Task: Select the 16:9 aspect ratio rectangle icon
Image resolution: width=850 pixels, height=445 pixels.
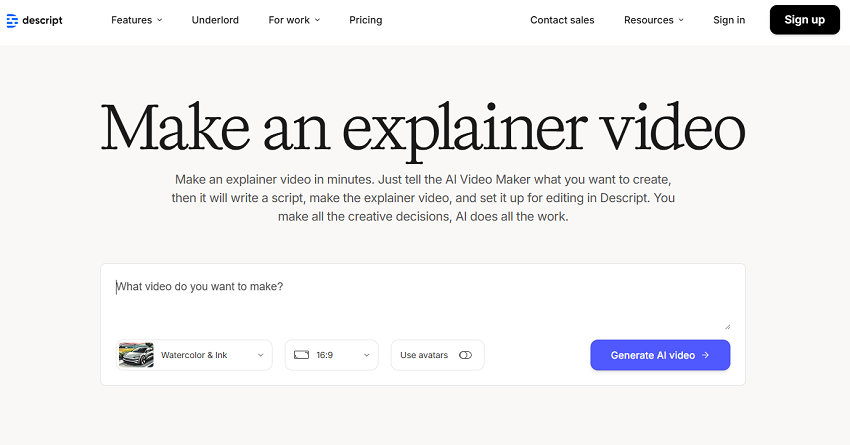Action: [301, 355]
